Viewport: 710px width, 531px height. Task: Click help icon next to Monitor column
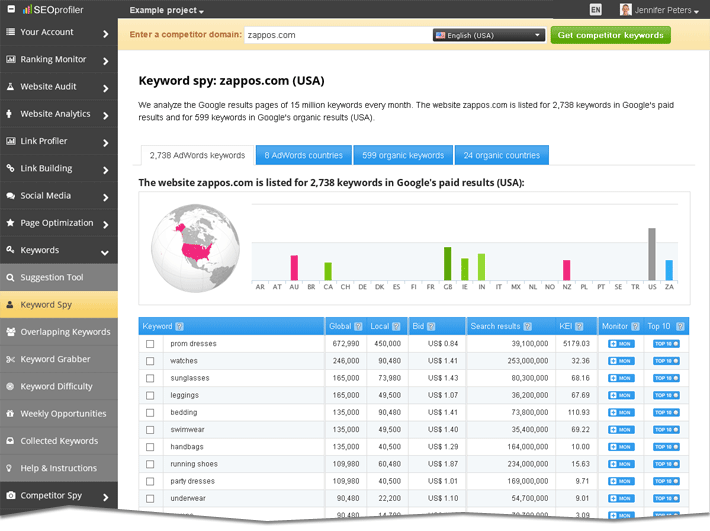635,326
